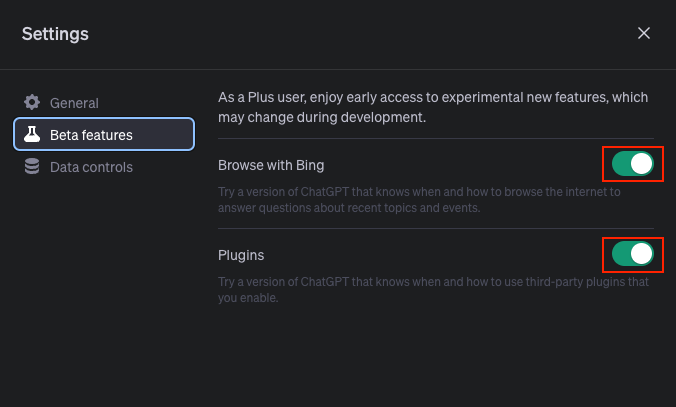This screenshot has width=676, height=407.
Task: Click the divider line between Bing and Plugins
Action: (x=436, y=228)
